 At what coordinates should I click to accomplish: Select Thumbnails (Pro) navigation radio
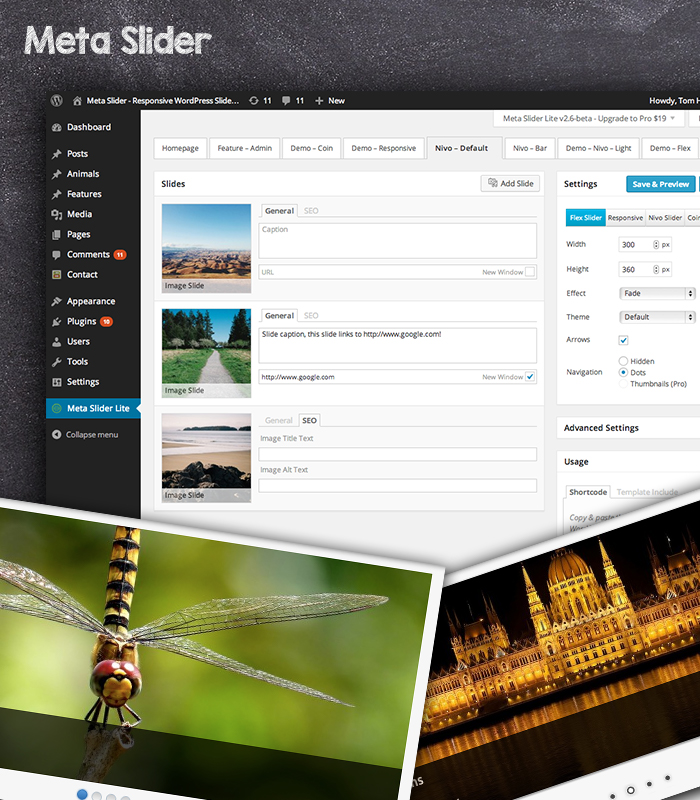click(623, 384)
